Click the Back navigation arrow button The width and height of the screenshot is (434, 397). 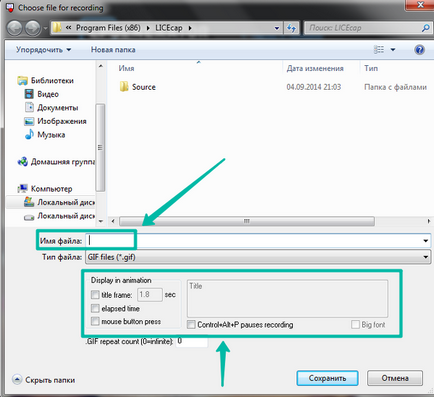coord(15,28)
